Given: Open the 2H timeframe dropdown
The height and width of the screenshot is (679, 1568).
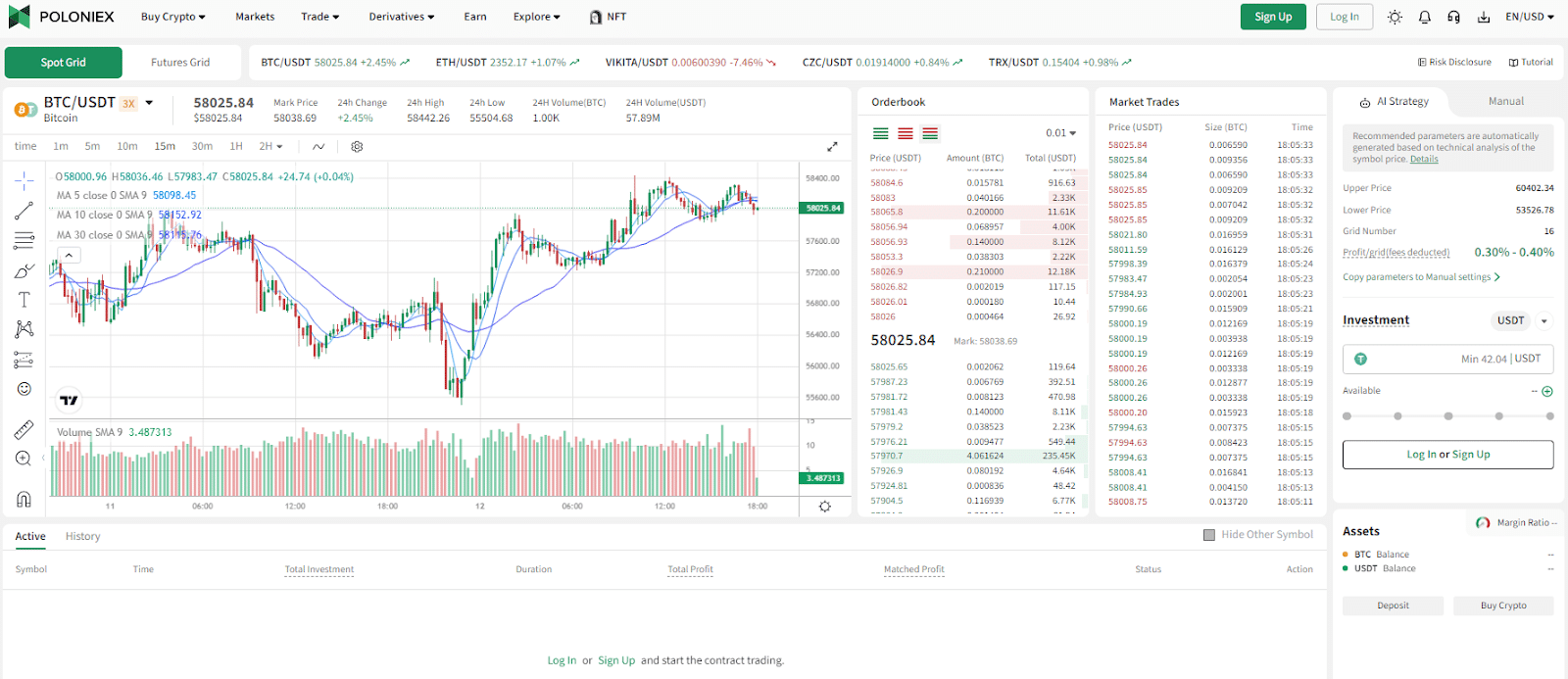Looking at the screenshot, I should click(x=270, y=146).
